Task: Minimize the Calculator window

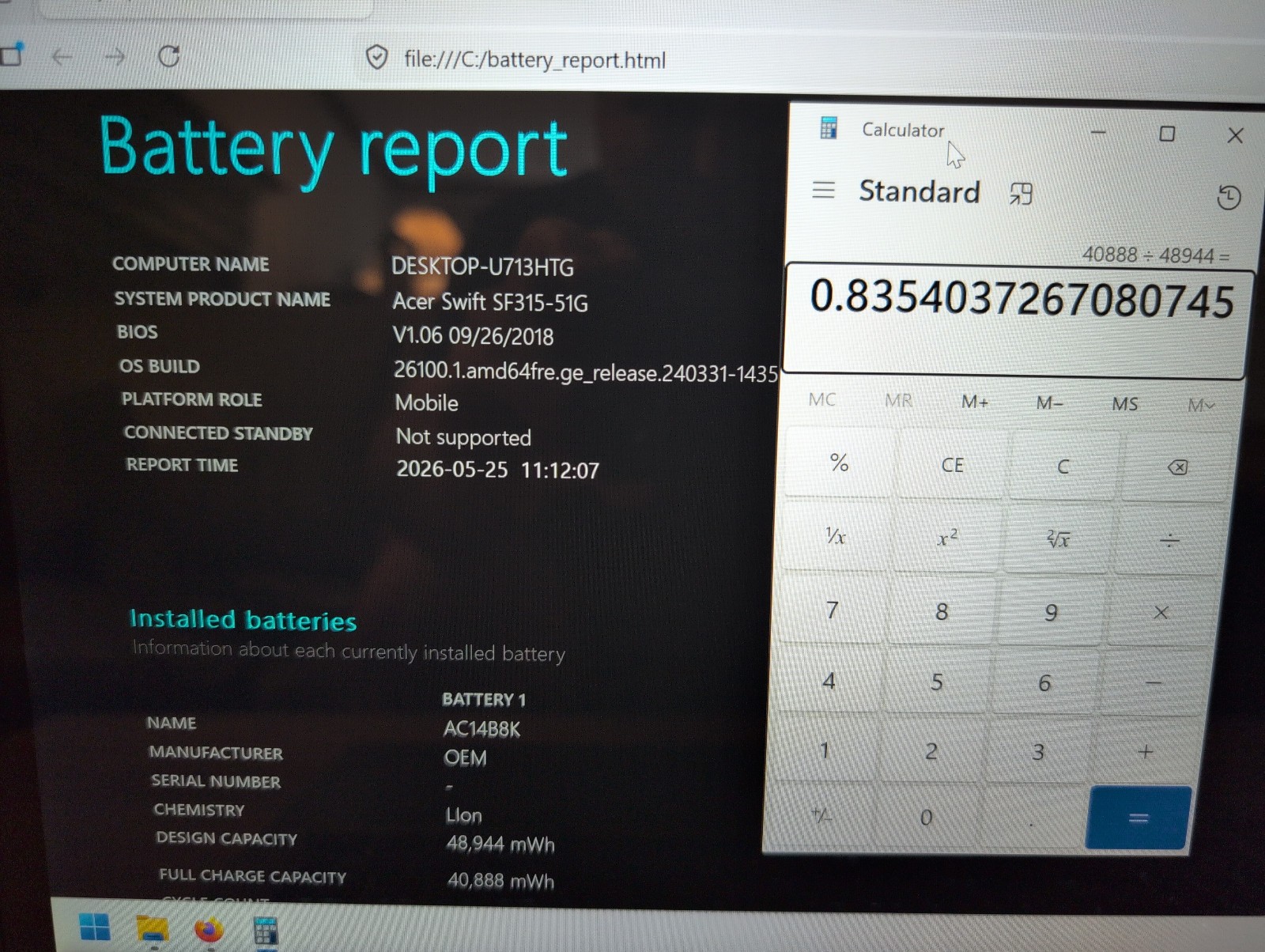Action: click(1098, 132)
